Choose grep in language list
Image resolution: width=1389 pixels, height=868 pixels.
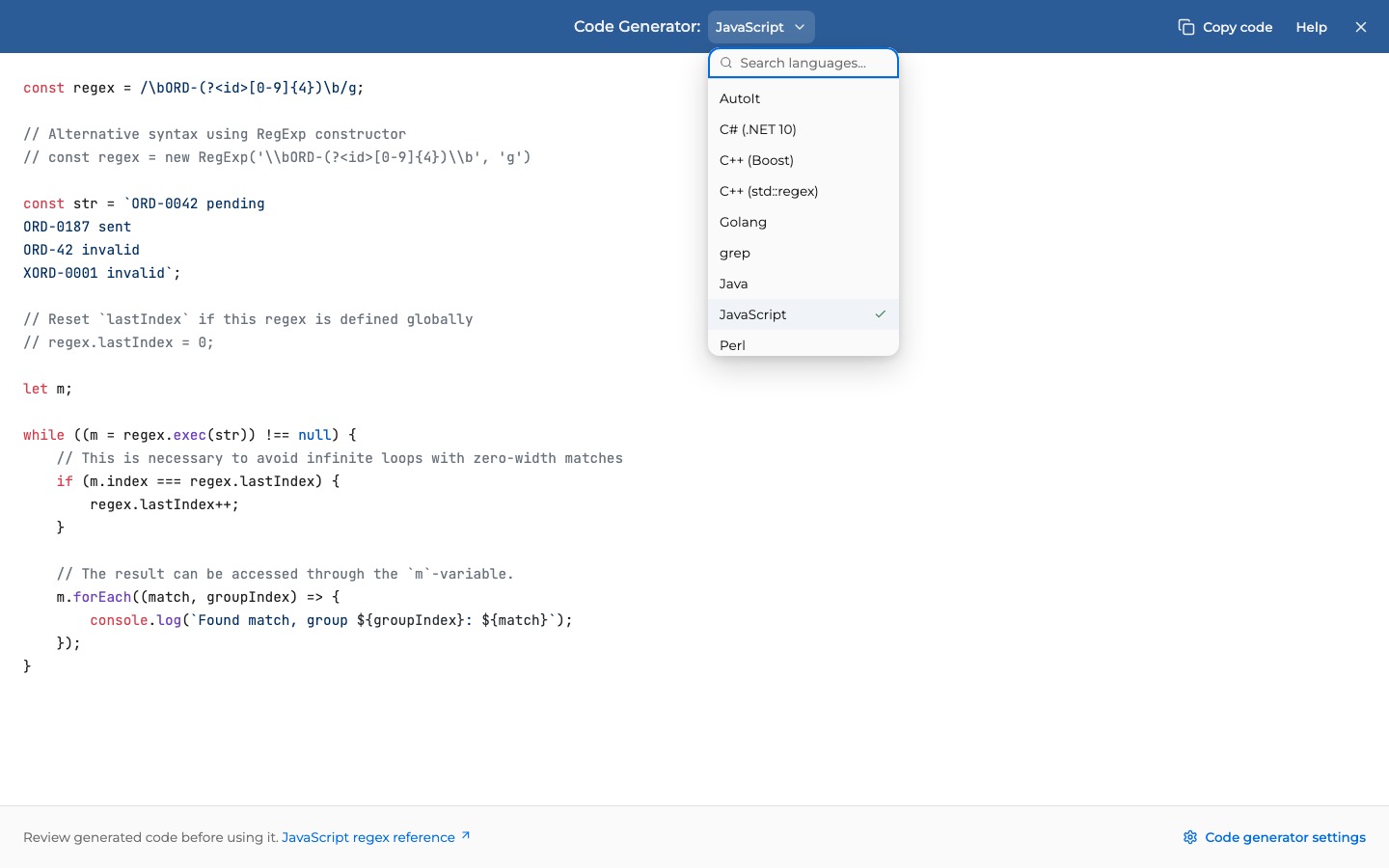coord(803,253)
